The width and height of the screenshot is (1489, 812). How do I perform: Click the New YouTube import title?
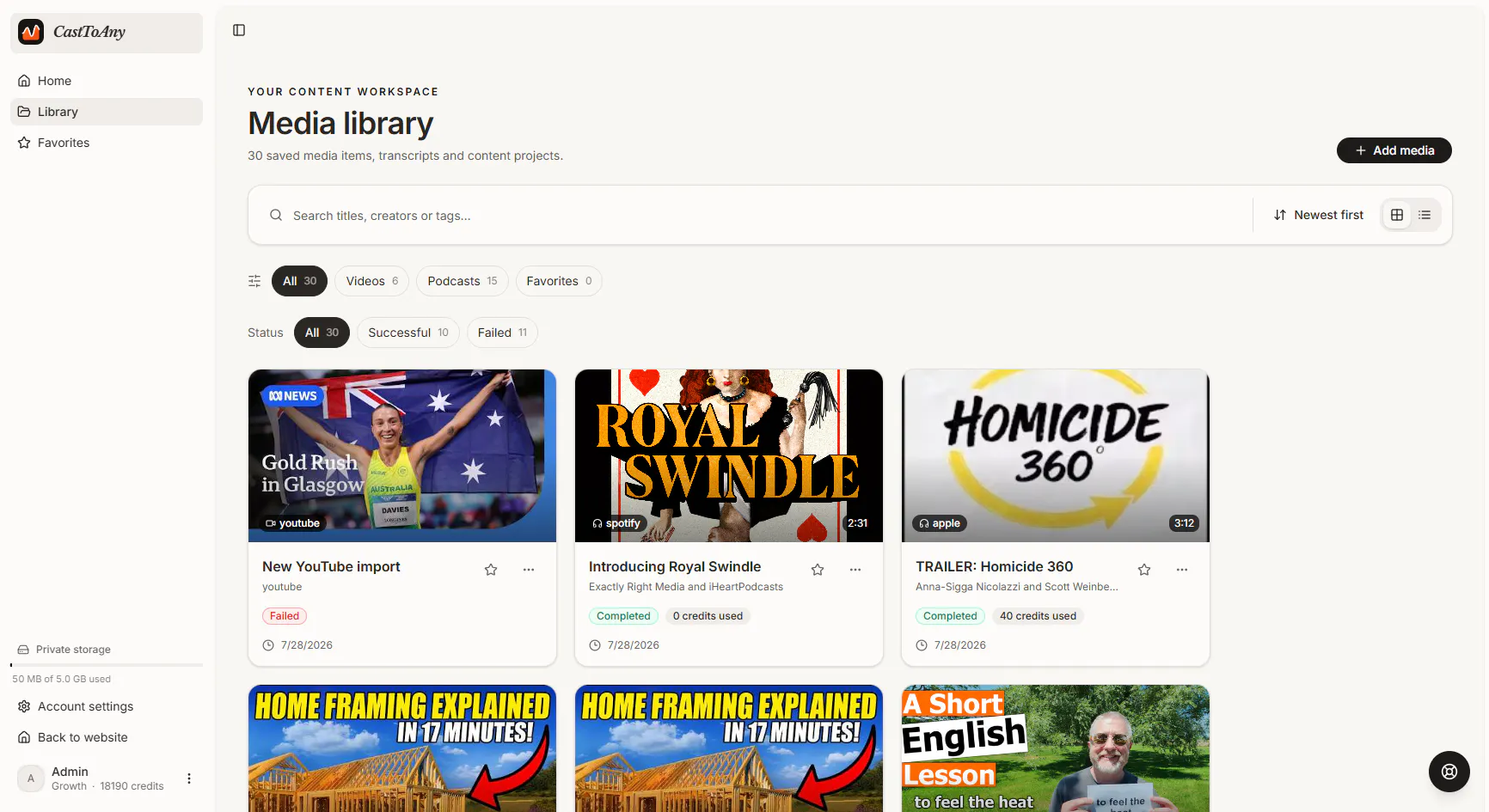click(x=331, y=567)
